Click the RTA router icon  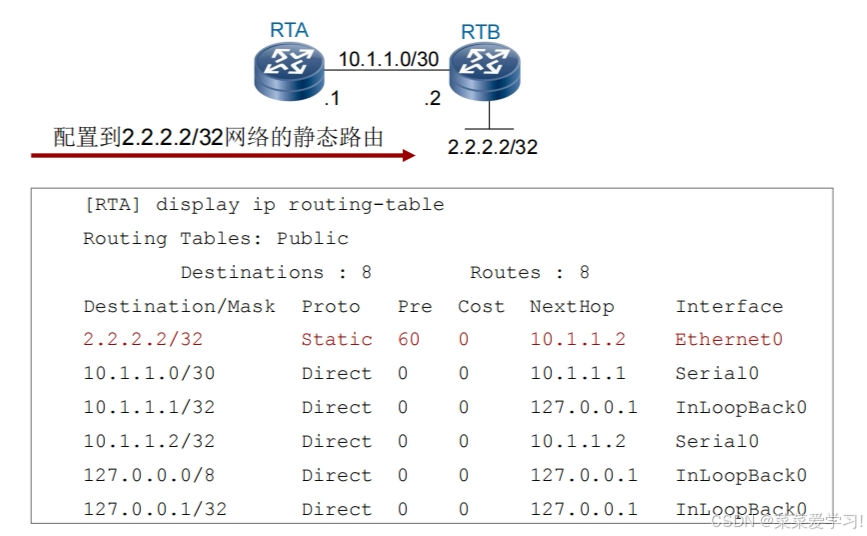coord(289,73)
